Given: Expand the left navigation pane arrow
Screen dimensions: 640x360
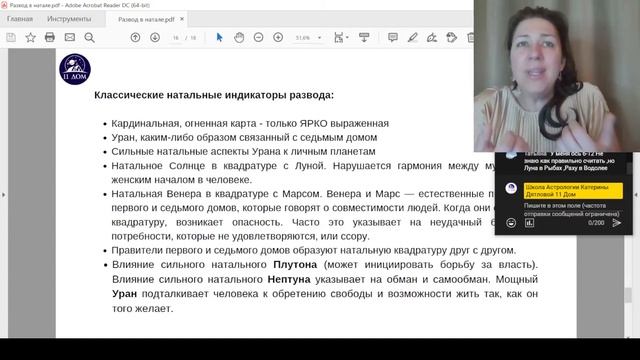Looking at the screenshot, I should pyautogui.click(x=3, y=195).
